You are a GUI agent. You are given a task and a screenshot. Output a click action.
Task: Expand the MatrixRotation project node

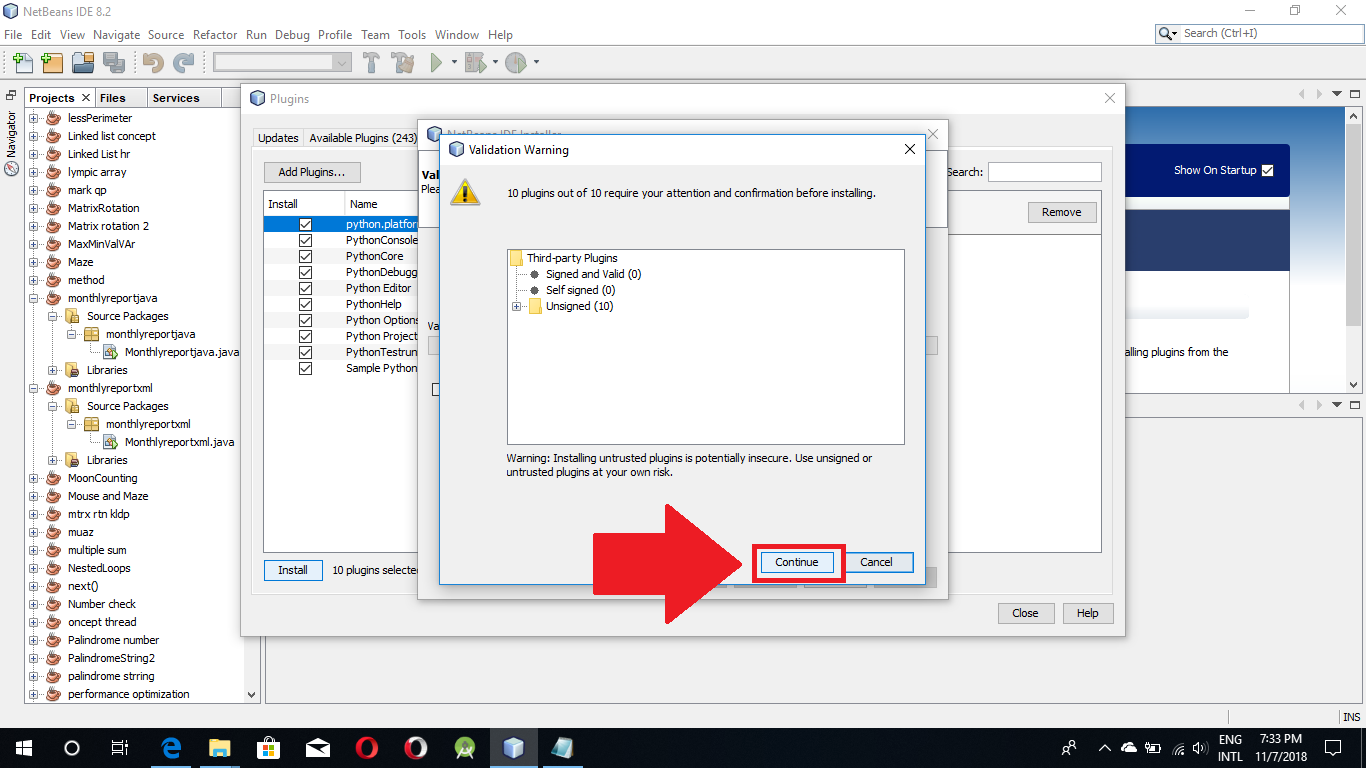[33, 208]
